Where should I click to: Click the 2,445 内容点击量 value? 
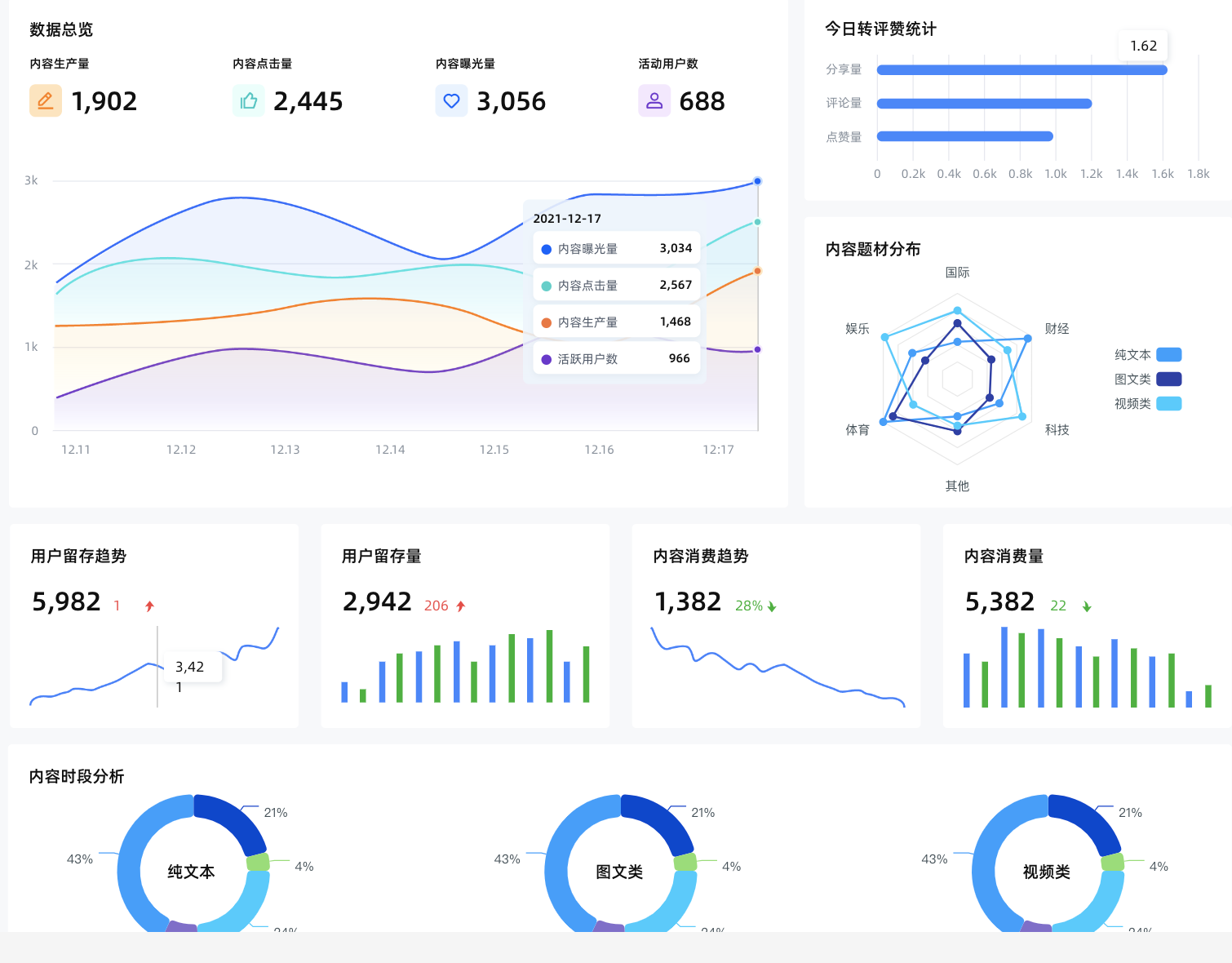point(308,101)
